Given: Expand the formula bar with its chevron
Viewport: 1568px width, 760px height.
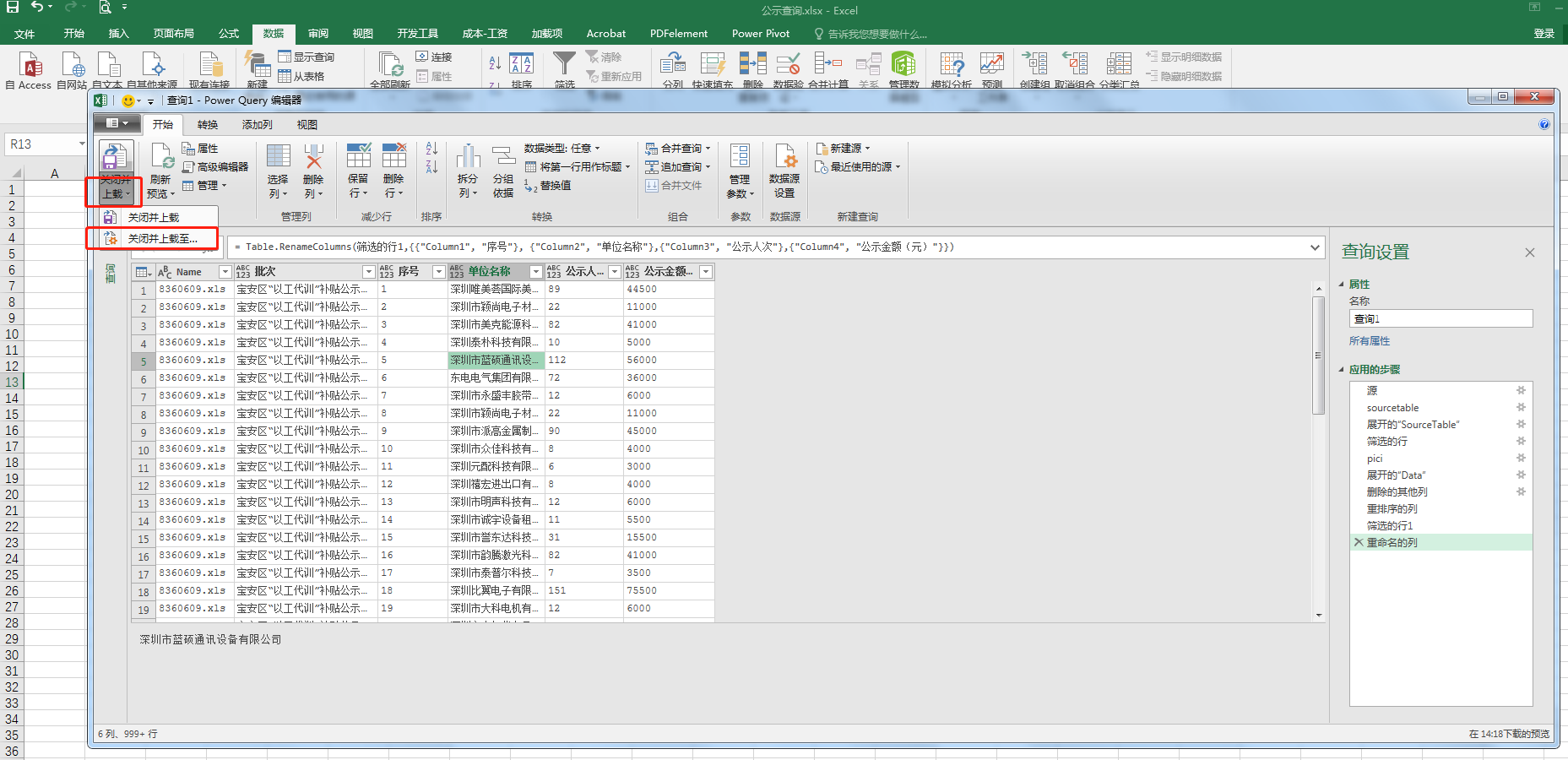Looking at the screenshot, I should coord(1315,247).
